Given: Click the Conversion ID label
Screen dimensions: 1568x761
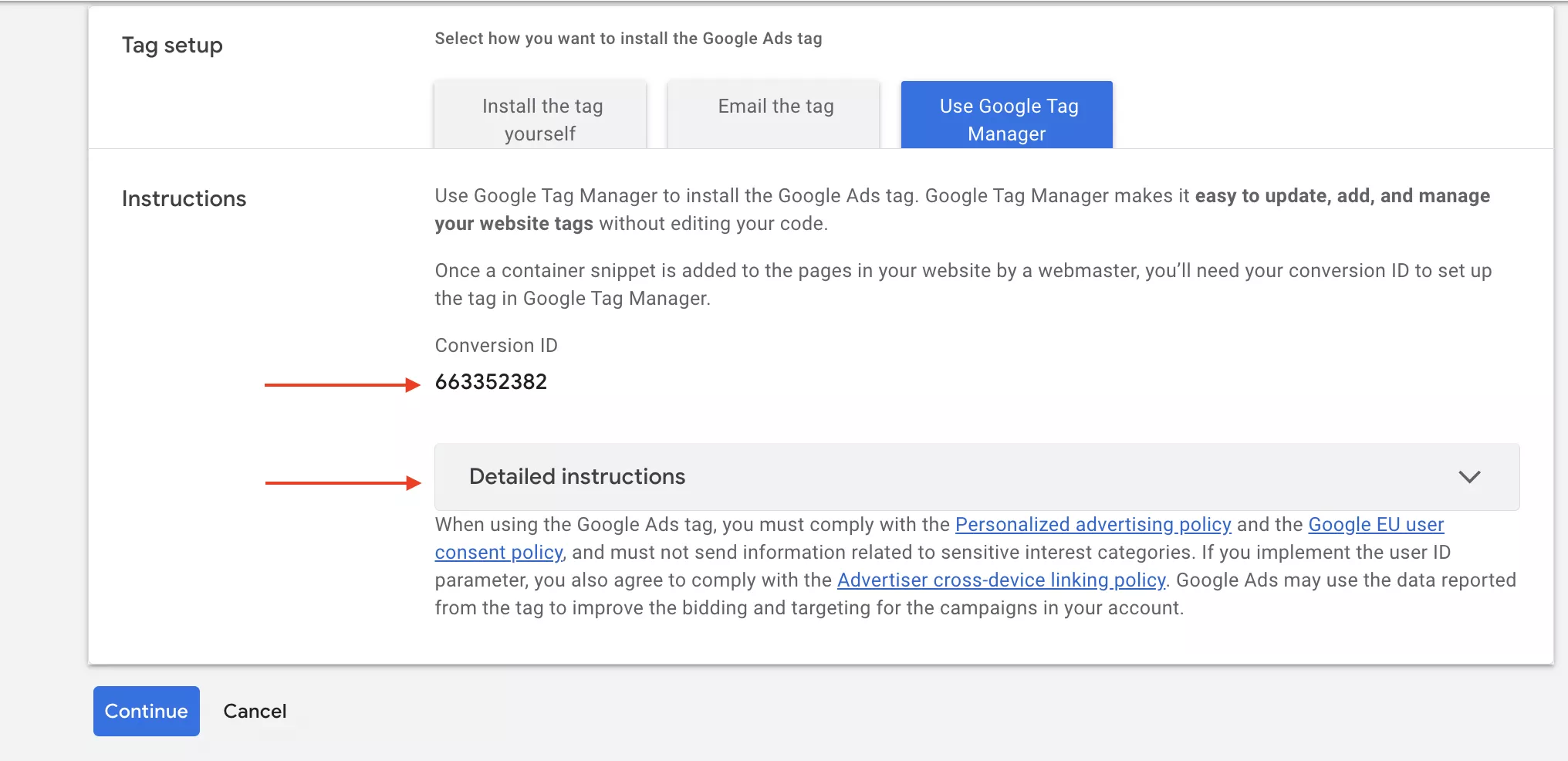Looking at the screenshot, I should tap(496, 346).
